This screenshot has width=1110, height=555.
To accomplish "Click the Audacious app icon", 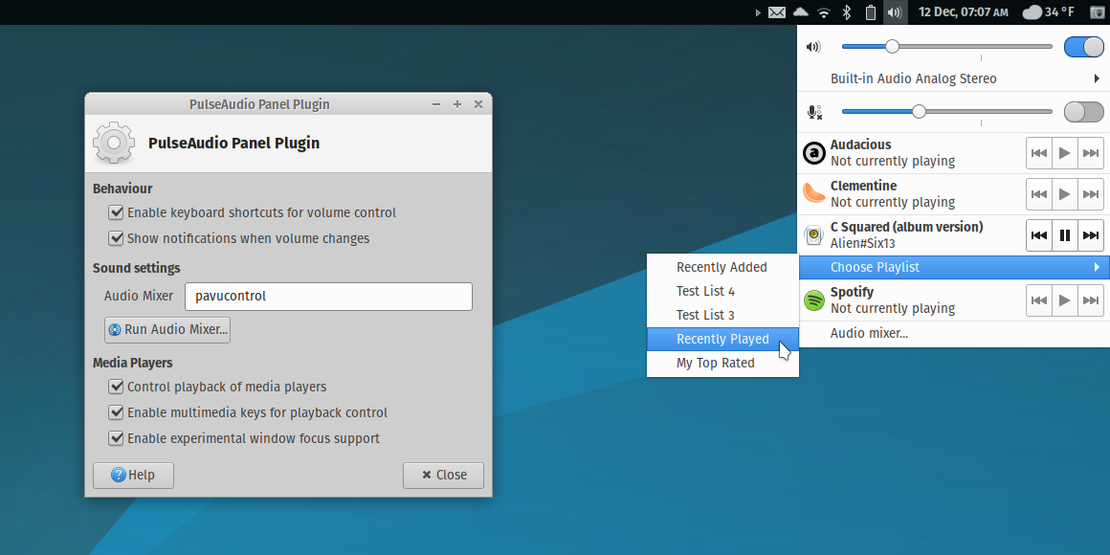I will [814, 153].
